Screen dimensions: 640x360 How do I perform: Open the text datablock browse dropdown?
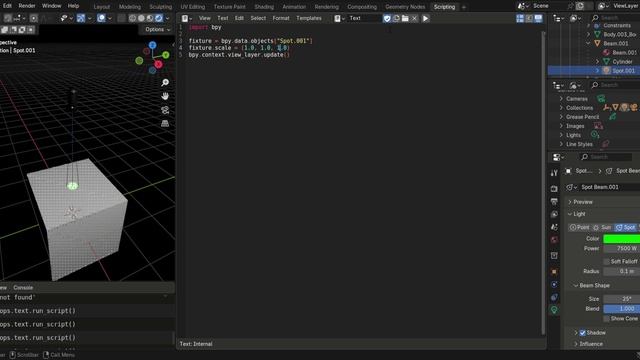pyautogui.click(x=340, y=18)
